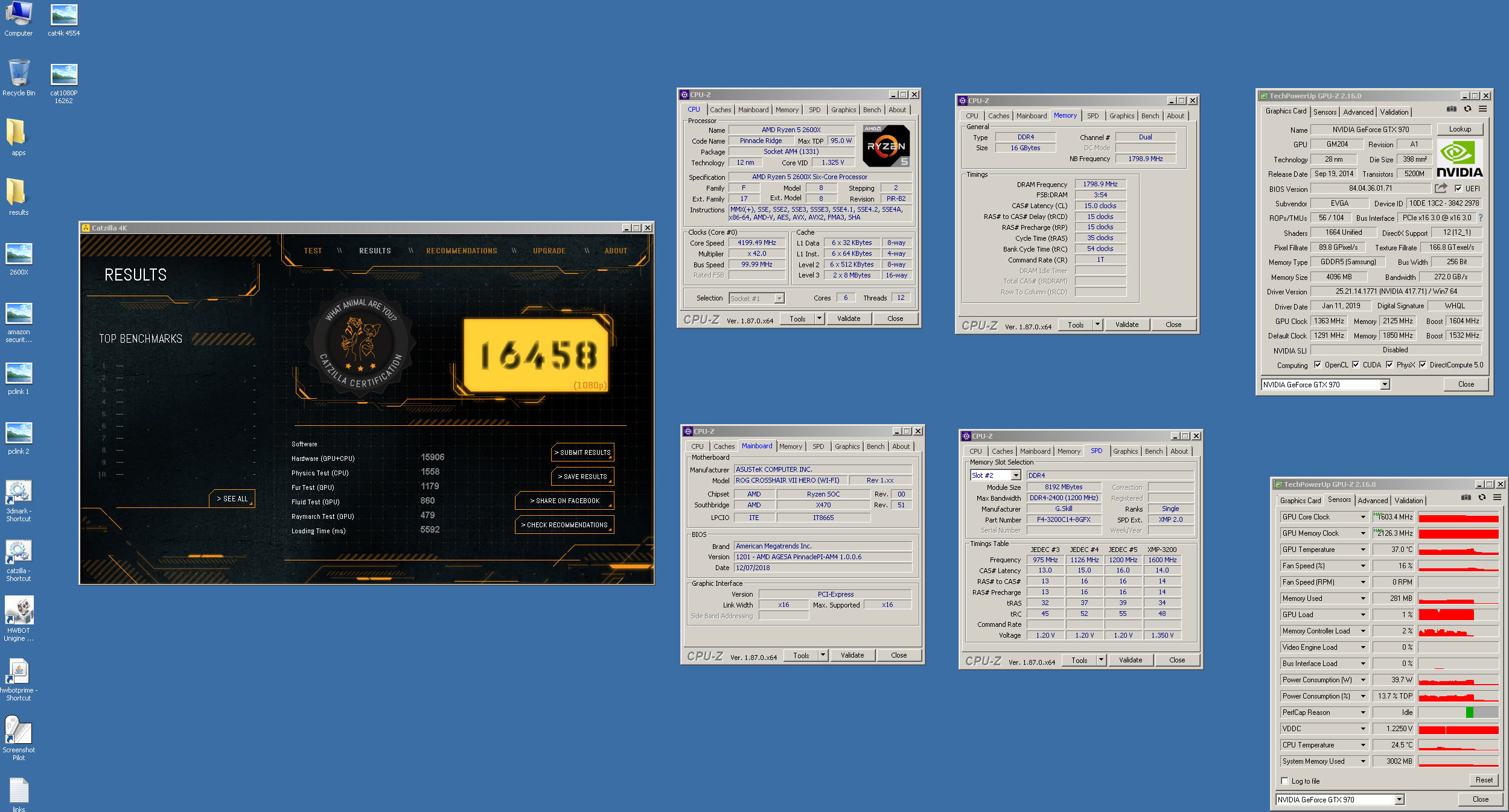Open the links text file
This screenshot has height=812, width=1509.
coord(19,795)
